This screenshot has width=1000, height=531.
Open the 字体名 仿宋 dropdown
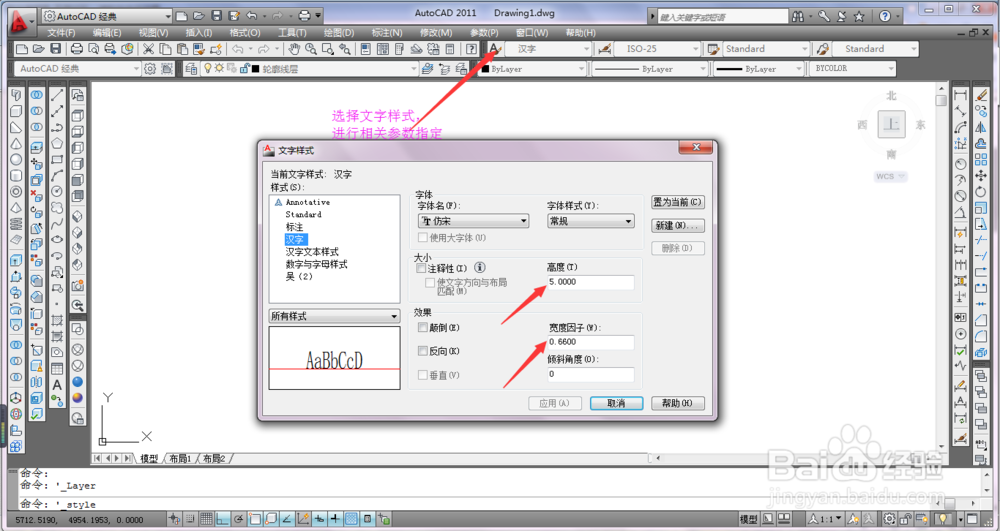click(x=474, y=221)
